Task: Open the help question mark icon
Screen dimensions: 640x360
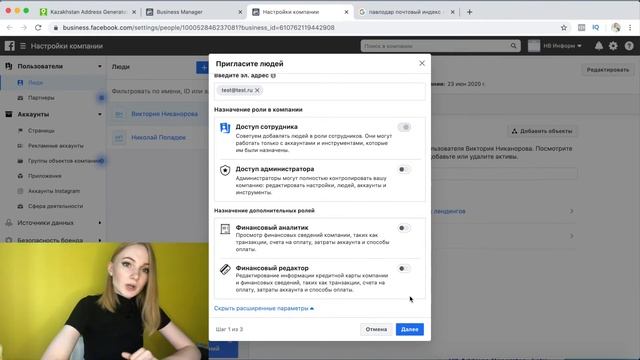Action: point(629,46)
